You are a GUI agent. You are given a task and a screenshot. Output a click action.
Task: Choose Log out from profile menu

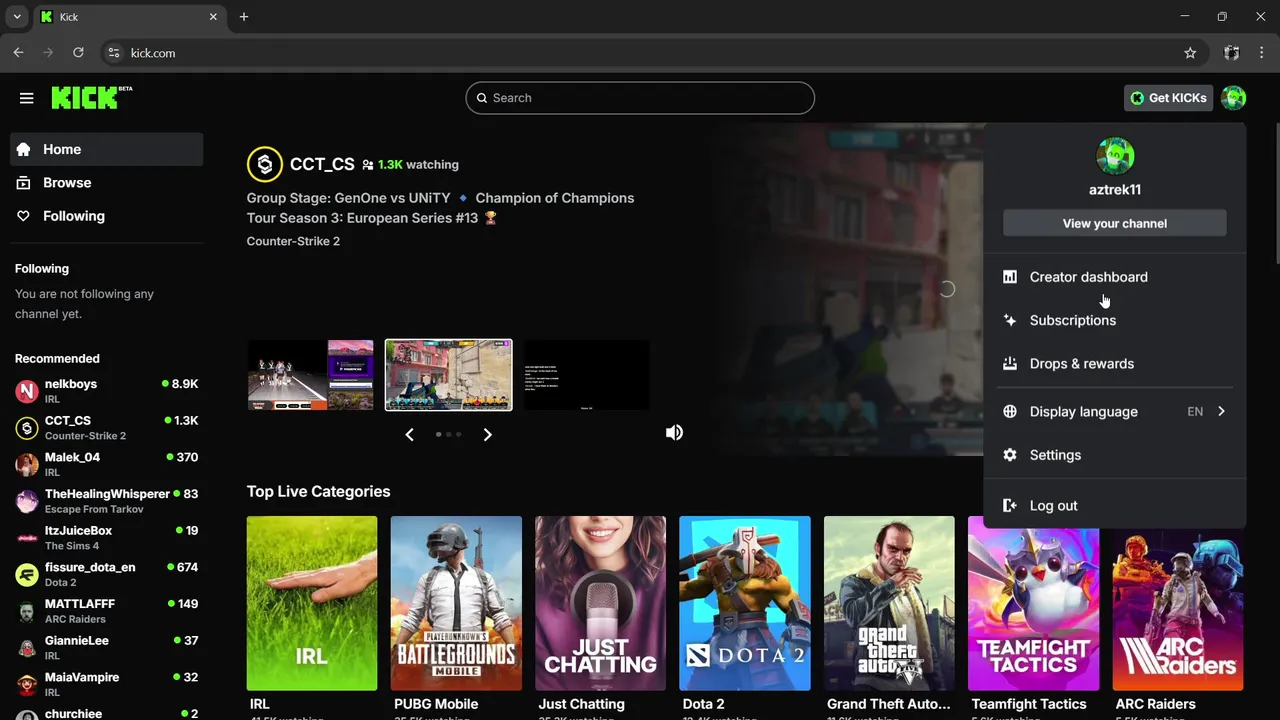coord(1115,506)
